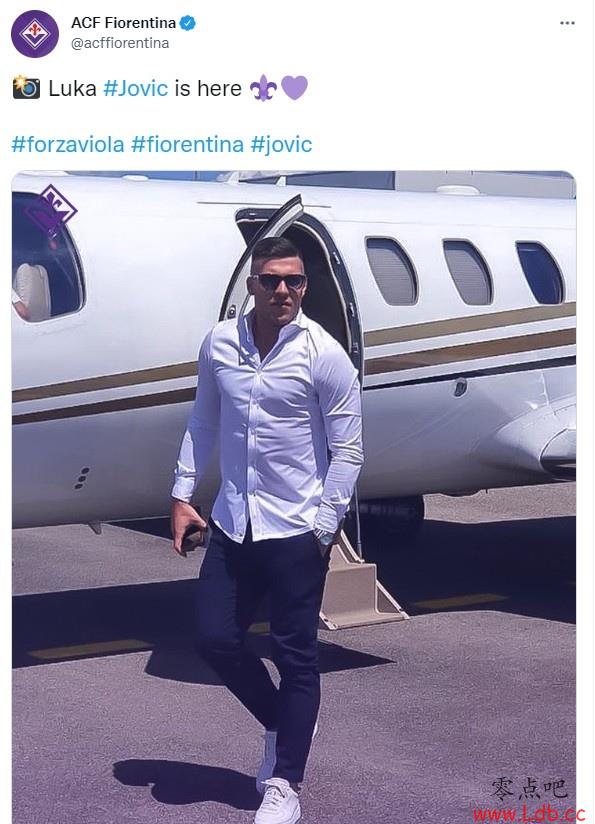The height and width of the screenshot is (824, 595).
Task: Open the tweet photo of Jovic by the jet
Action: point(294,497)
